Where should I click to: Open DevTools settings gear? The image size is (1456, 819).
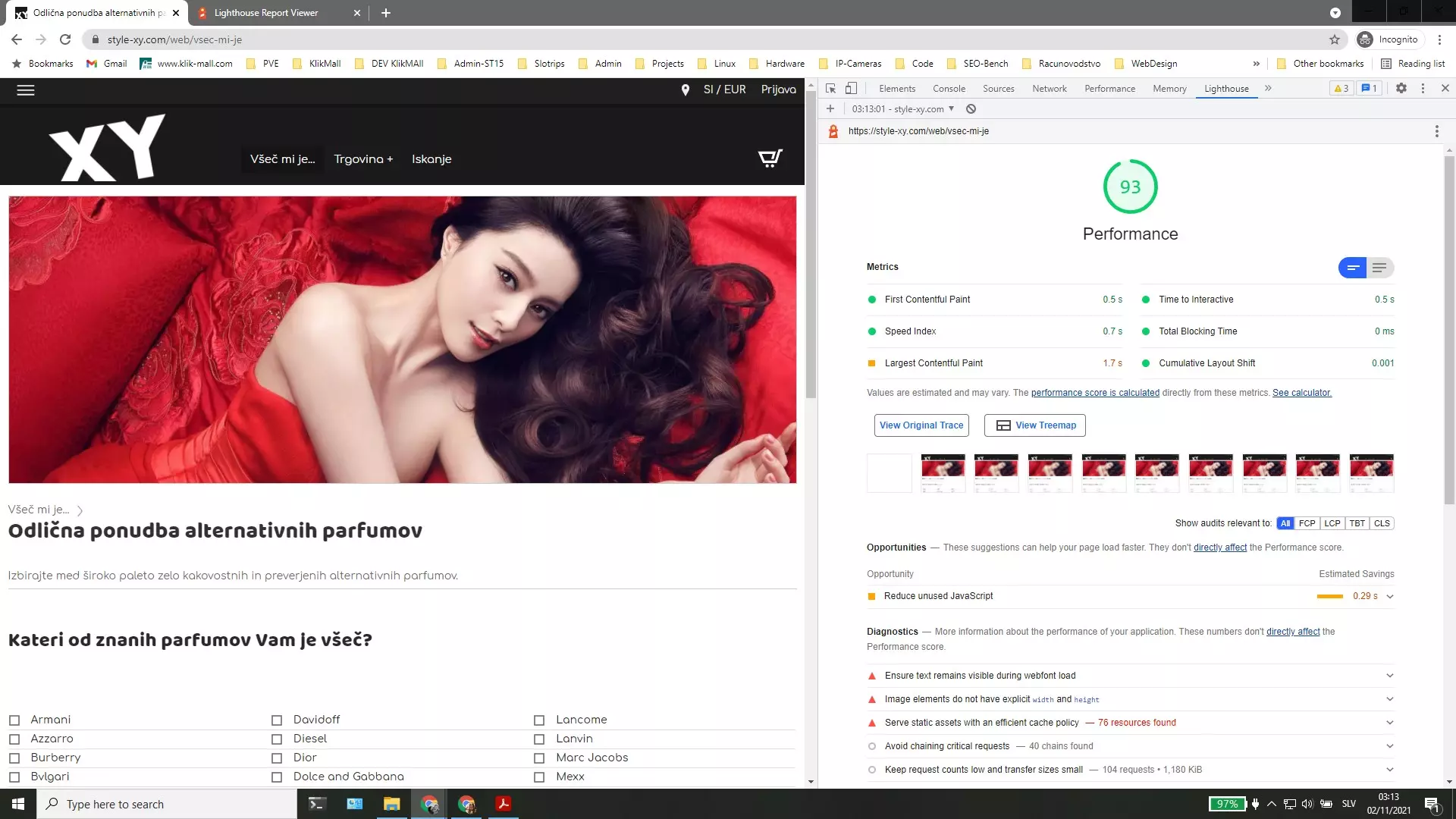pyautogui.click(x=1401, y=89)
